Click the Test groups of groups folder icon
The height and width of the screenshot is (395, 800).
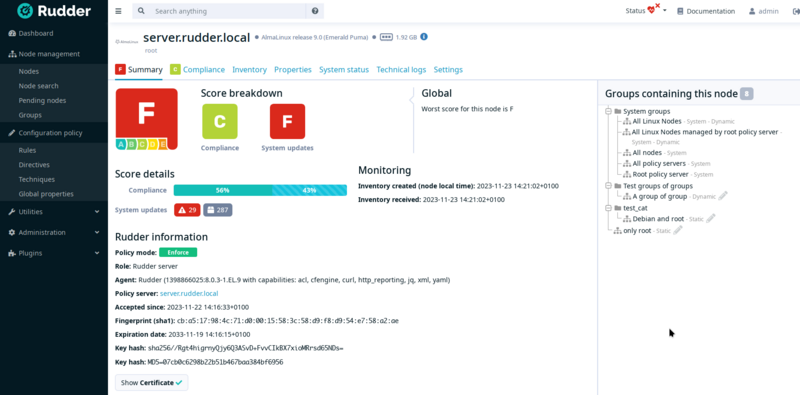(618, 186)
